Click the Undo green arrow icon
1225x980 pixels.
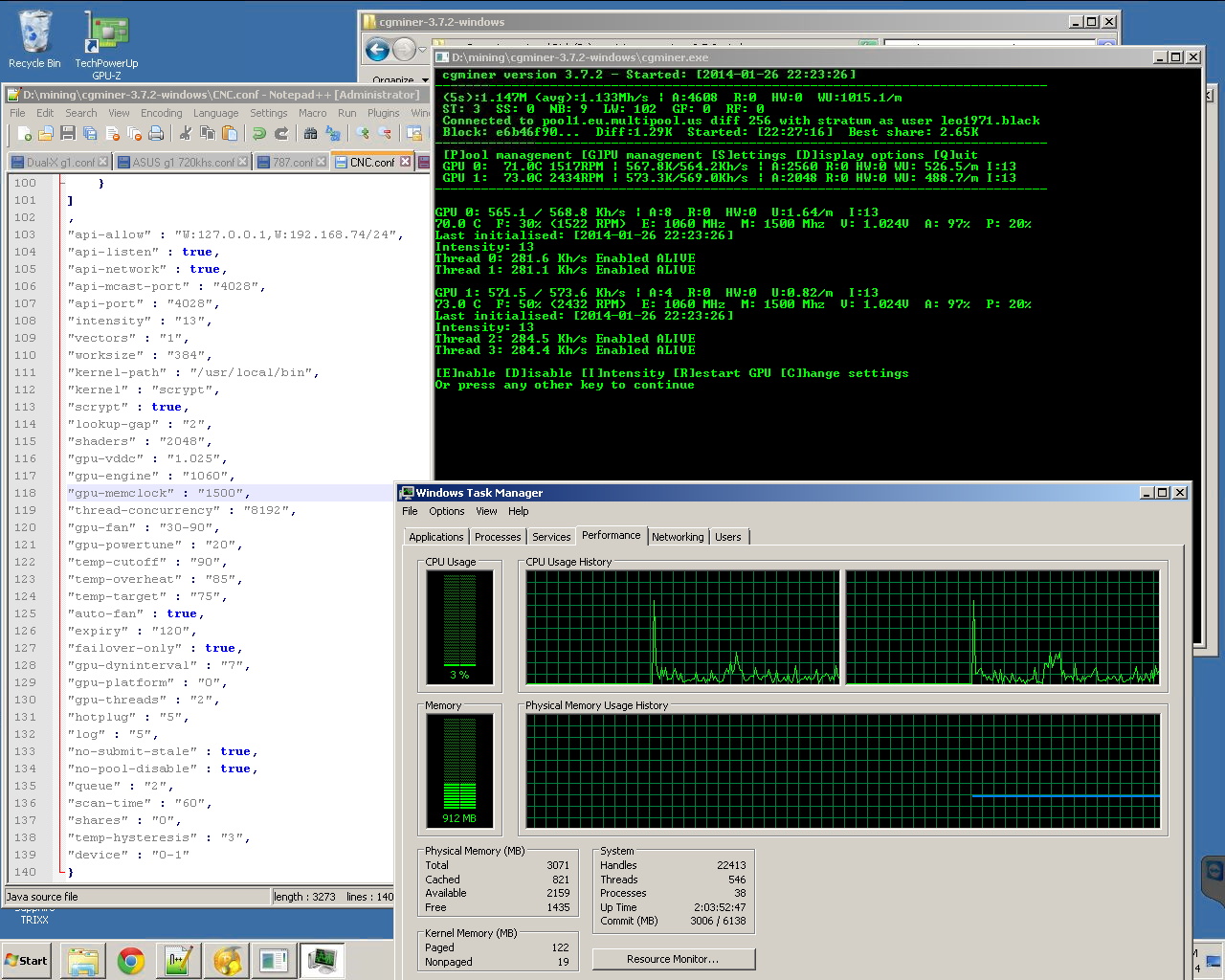(x=259, y=134)
